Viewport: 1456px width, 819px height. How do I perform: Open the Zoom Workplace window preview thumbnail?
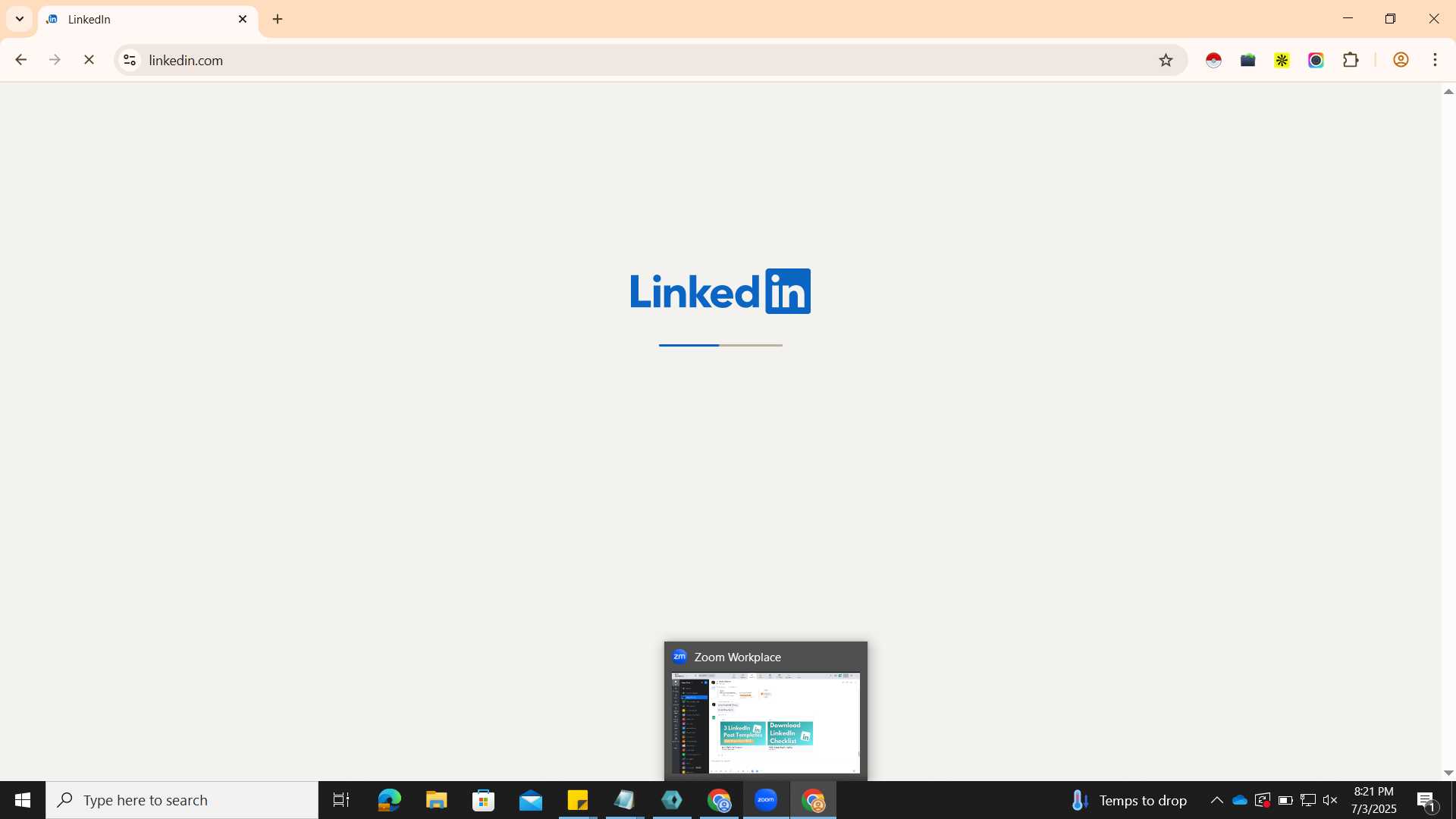click(765, 723)
